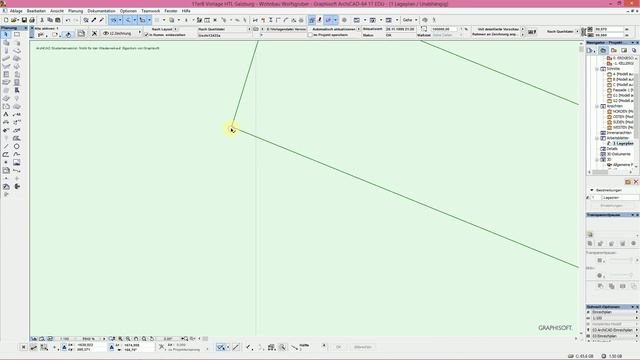Open the Planung menu
The image size is (640, 360).
tap(76, 11)
